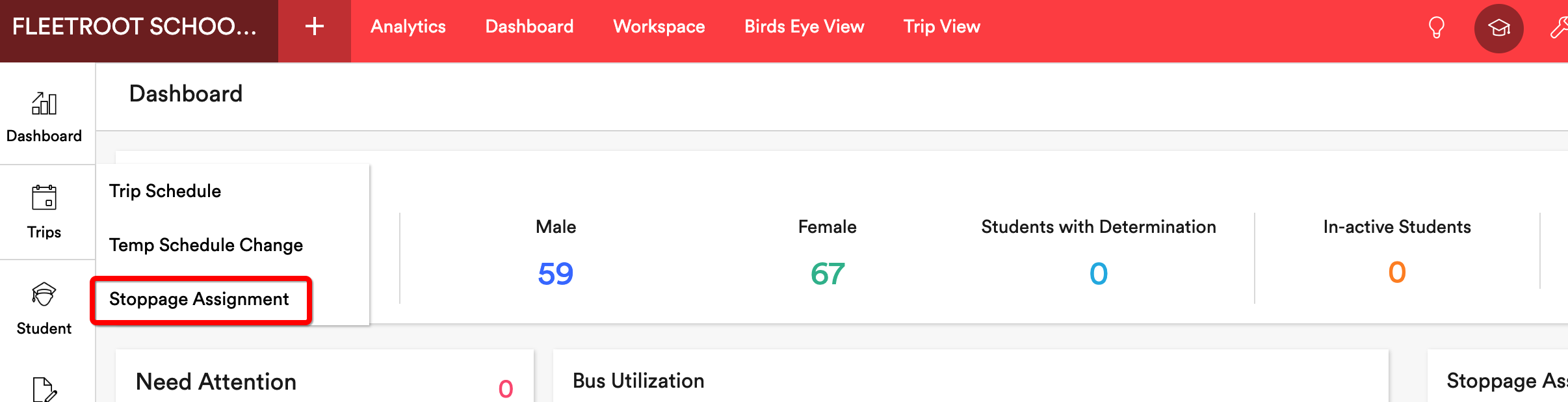Screen dimensions: 1568x402
Task: Open the lightbulb tips icon
Action: [1436, 28]
